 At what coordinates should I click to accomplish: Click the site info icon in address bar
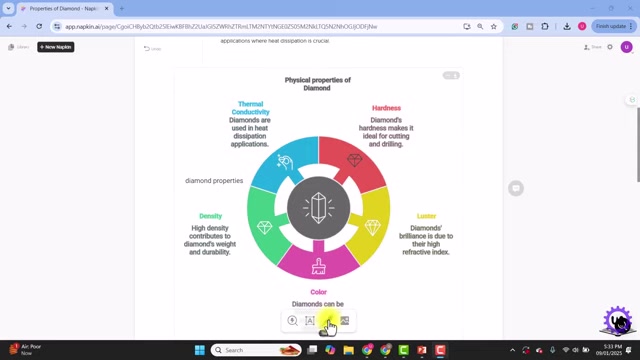click(57, 27)
